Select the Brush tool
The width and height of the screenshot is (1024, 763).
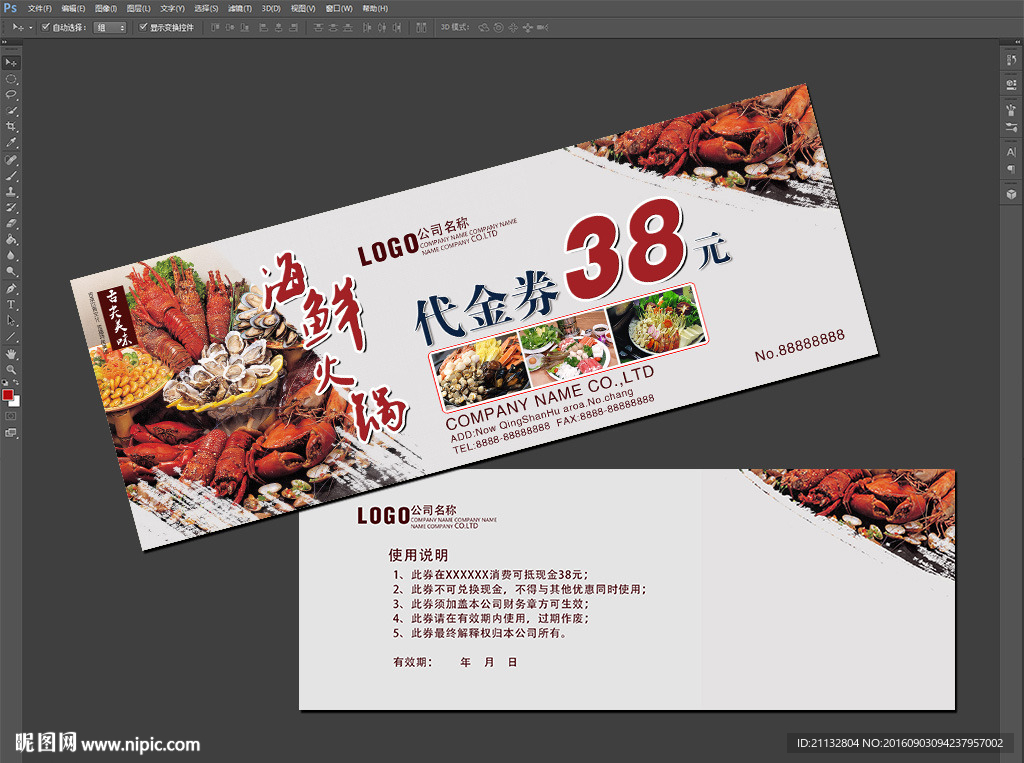[x=11, y=176]
